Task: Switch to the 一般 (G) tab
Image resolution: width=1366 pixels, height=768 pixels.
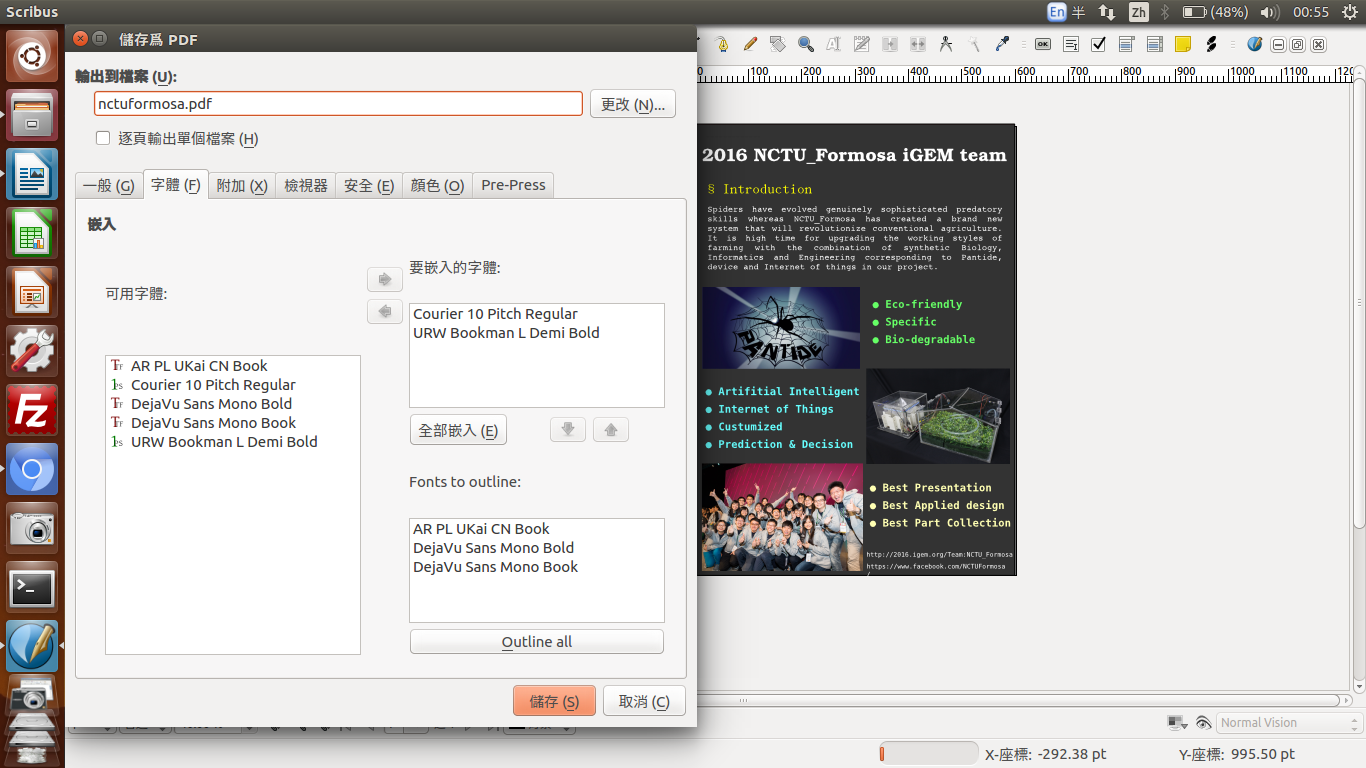Action: coord(108,185)
